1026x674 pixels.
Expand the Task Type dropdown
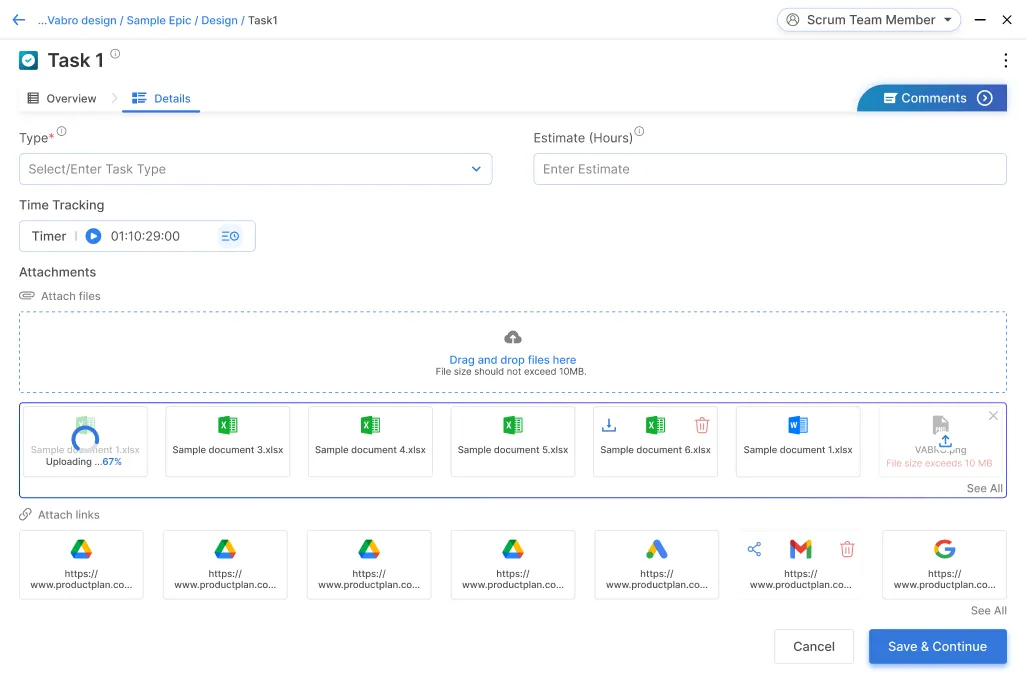pos(476,169)
